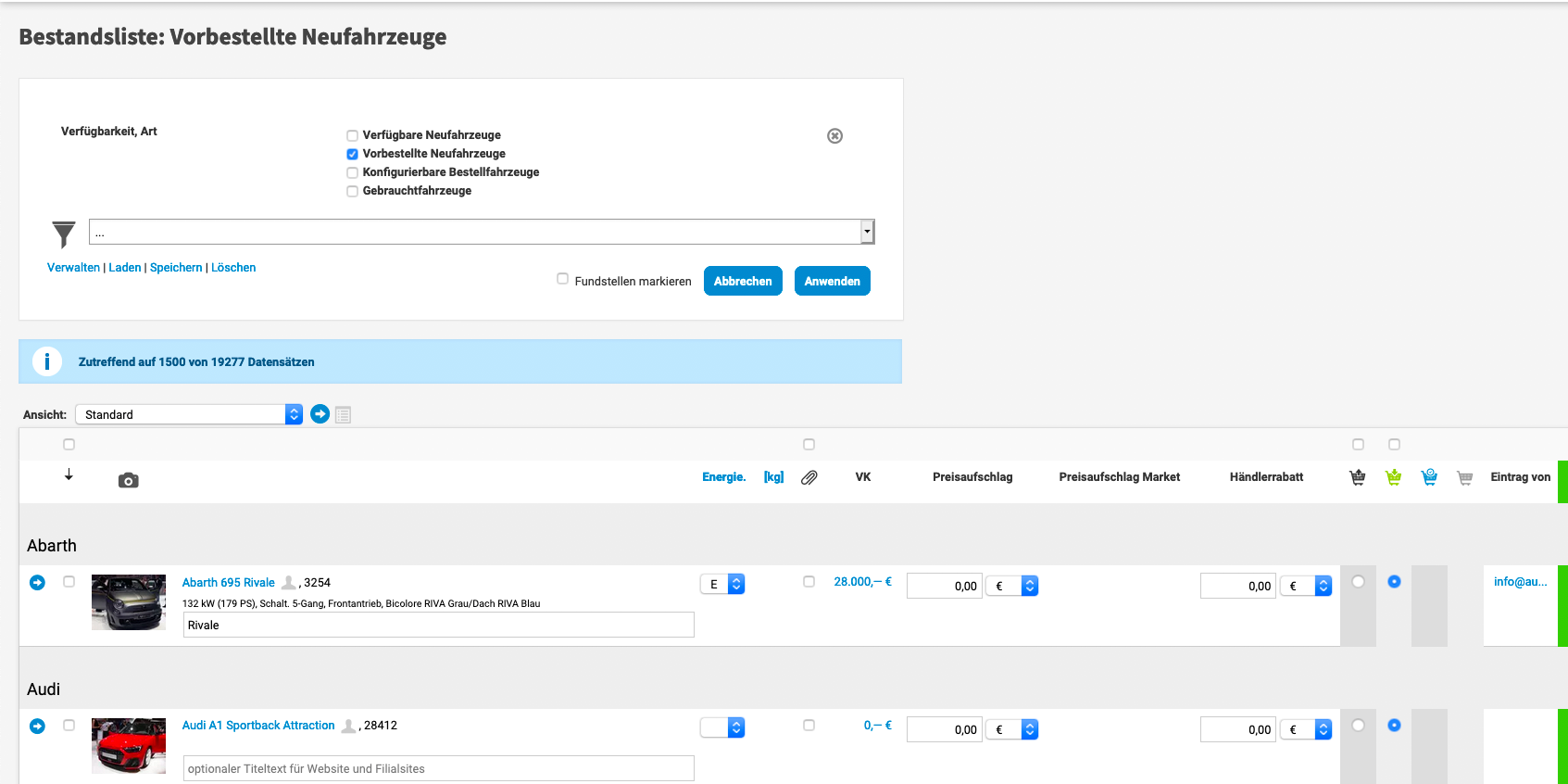Sort by the Energie. column header
The width and height of the screenshot is (1568, 784).
pyautogui.click(x=723, y=477)
